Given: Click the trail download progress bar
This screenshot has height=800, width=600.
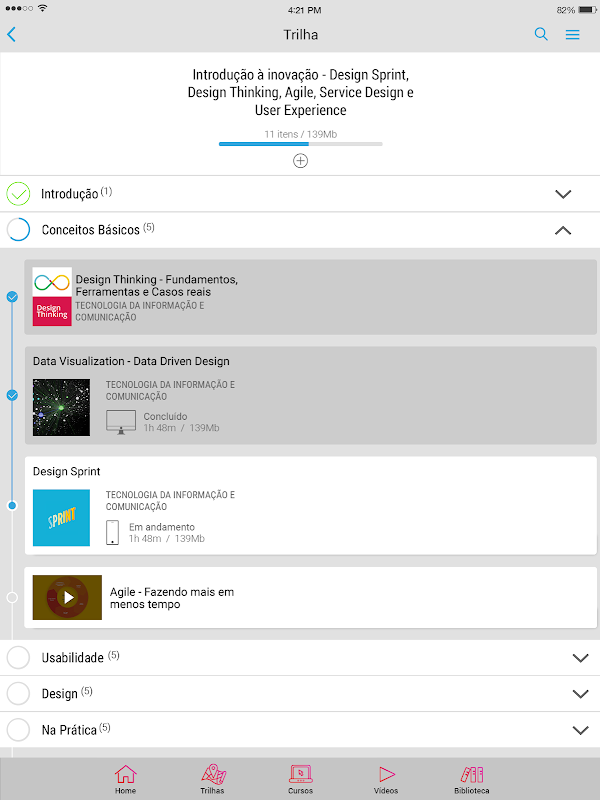Looking at the screenshot, I should point(300,144).
